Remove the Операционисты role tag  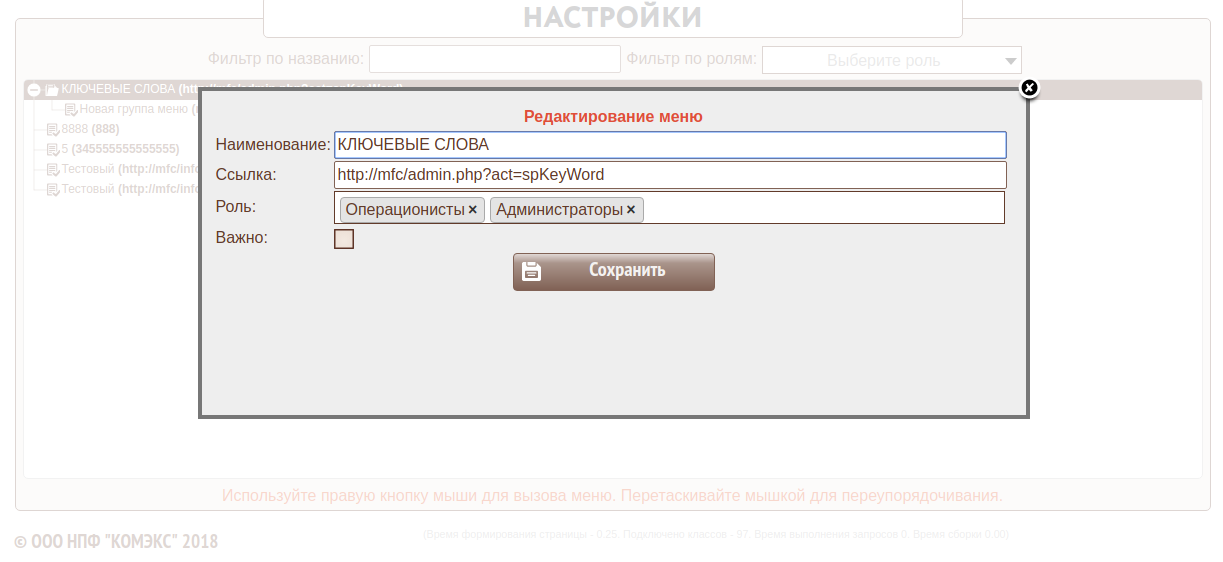[x=472, y=210]
